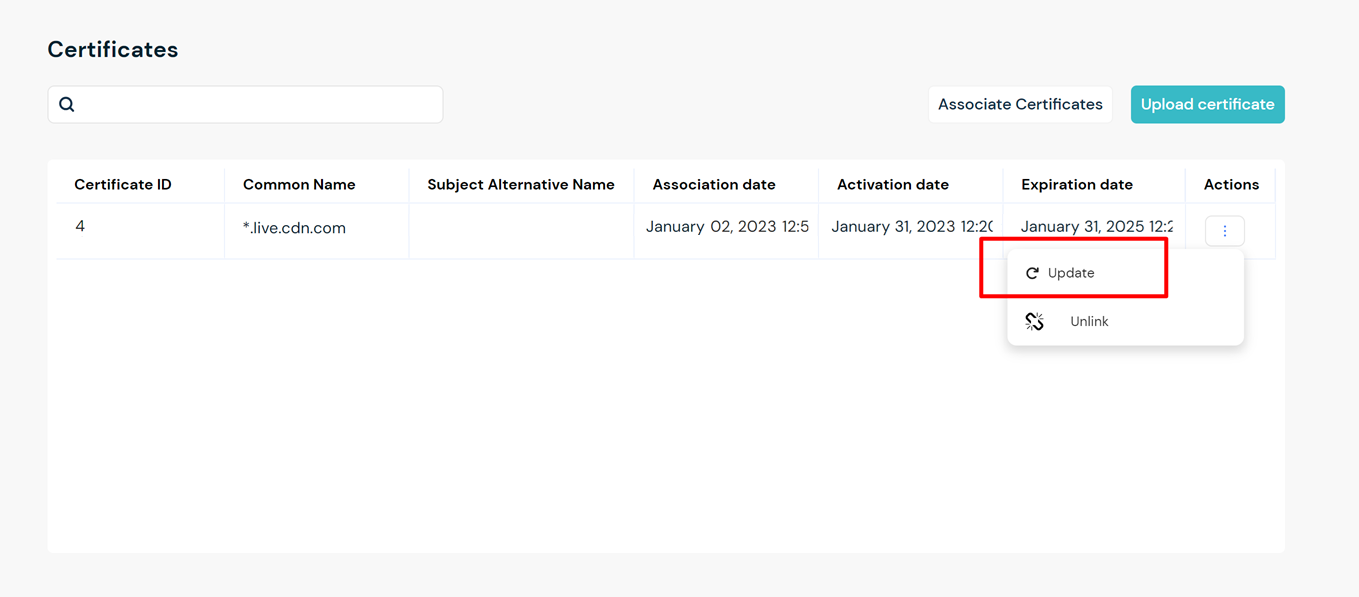Select the certificate ID cell showing 4
Viewport: 1359px width, 597px height.
pyautogui.click(x=140, y=231)
